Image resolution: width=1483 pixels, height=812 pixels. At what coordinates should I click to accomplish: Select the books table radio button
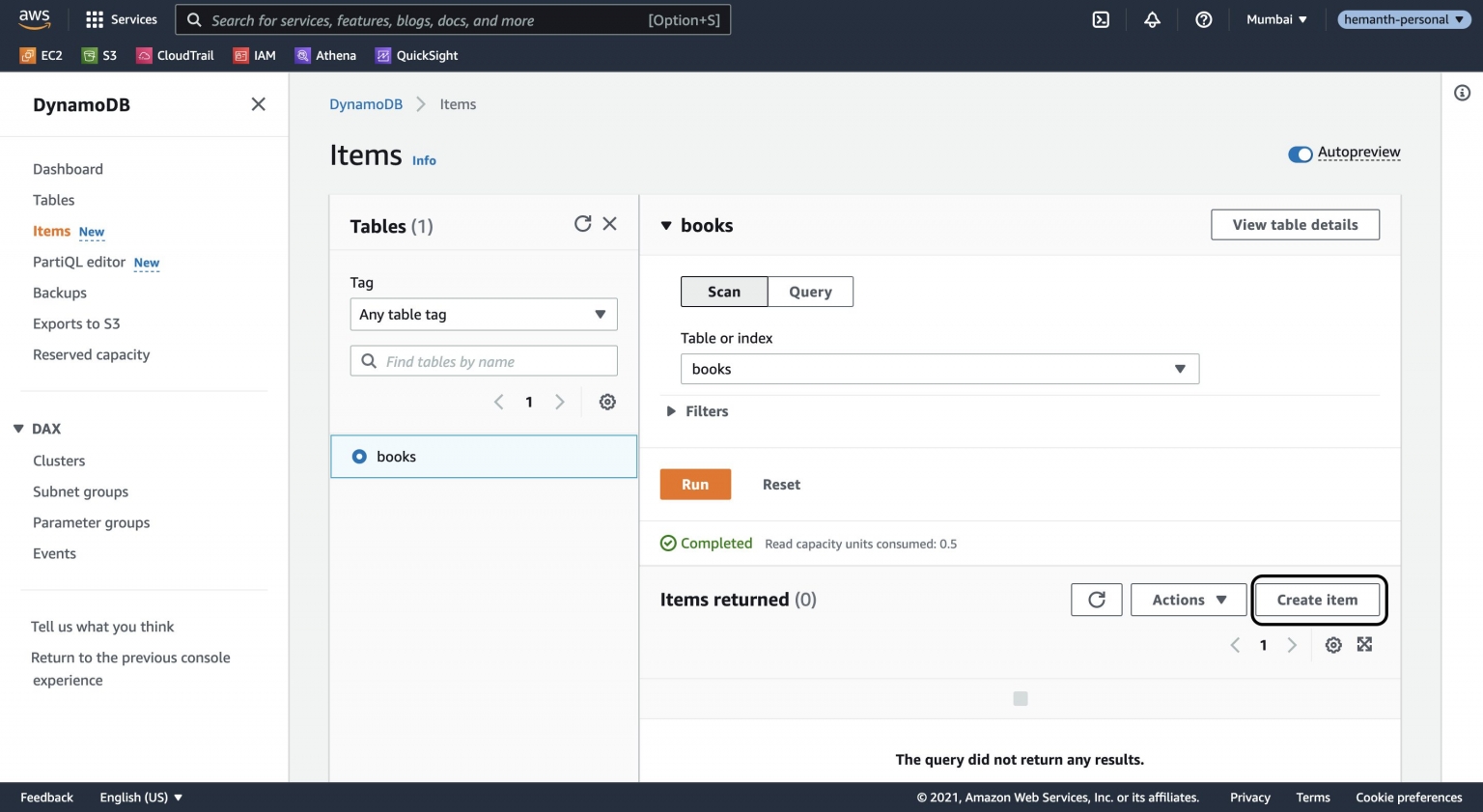pyautogui.click(x=359, y=456)
